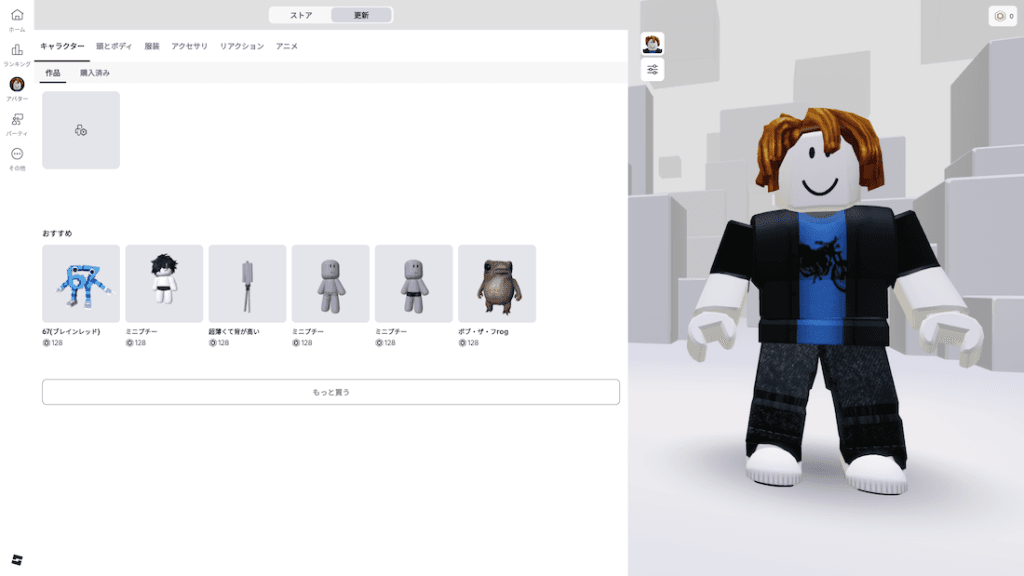
Task: Select the アニメ tab
Action: 287,46
